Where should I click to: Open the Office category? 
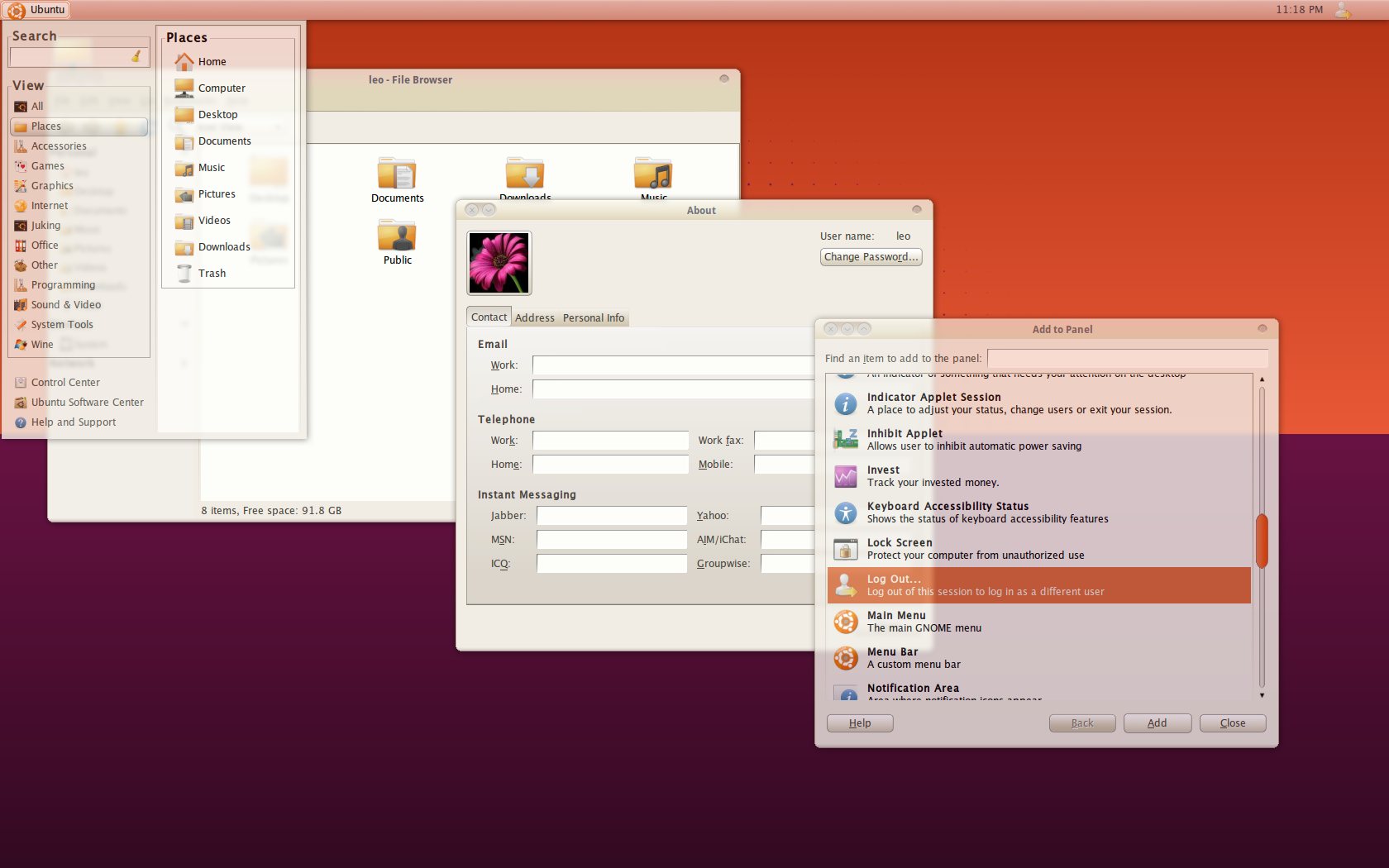click(79, 246)
